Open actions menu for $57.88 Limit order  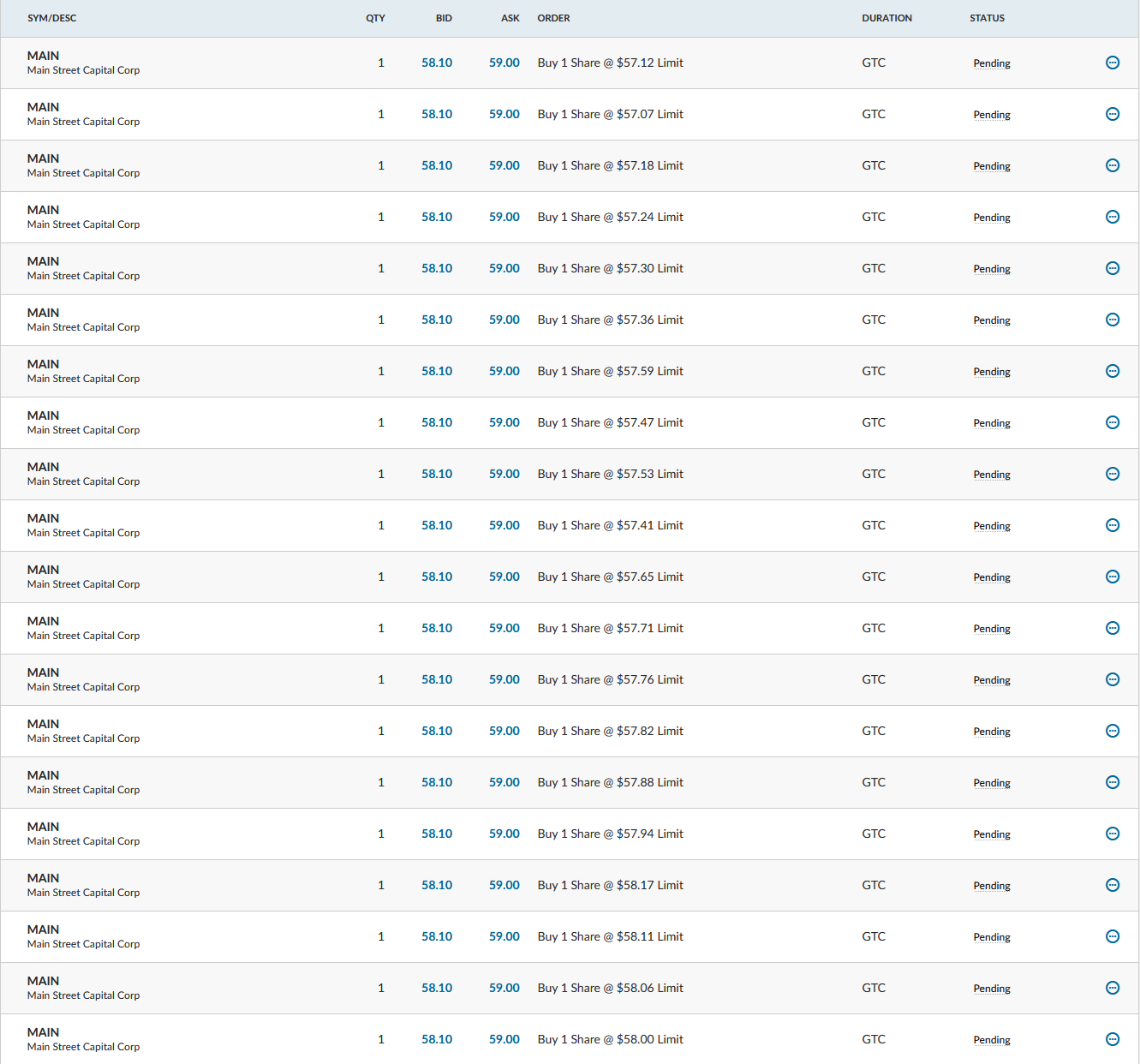coord(1113,782)
